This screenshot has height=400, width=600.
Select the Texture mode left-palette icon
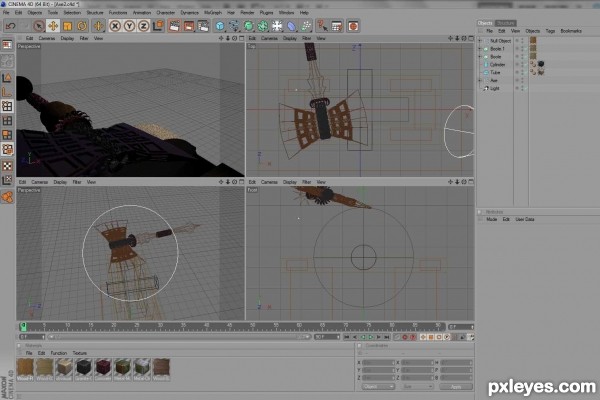coord(7,166)
